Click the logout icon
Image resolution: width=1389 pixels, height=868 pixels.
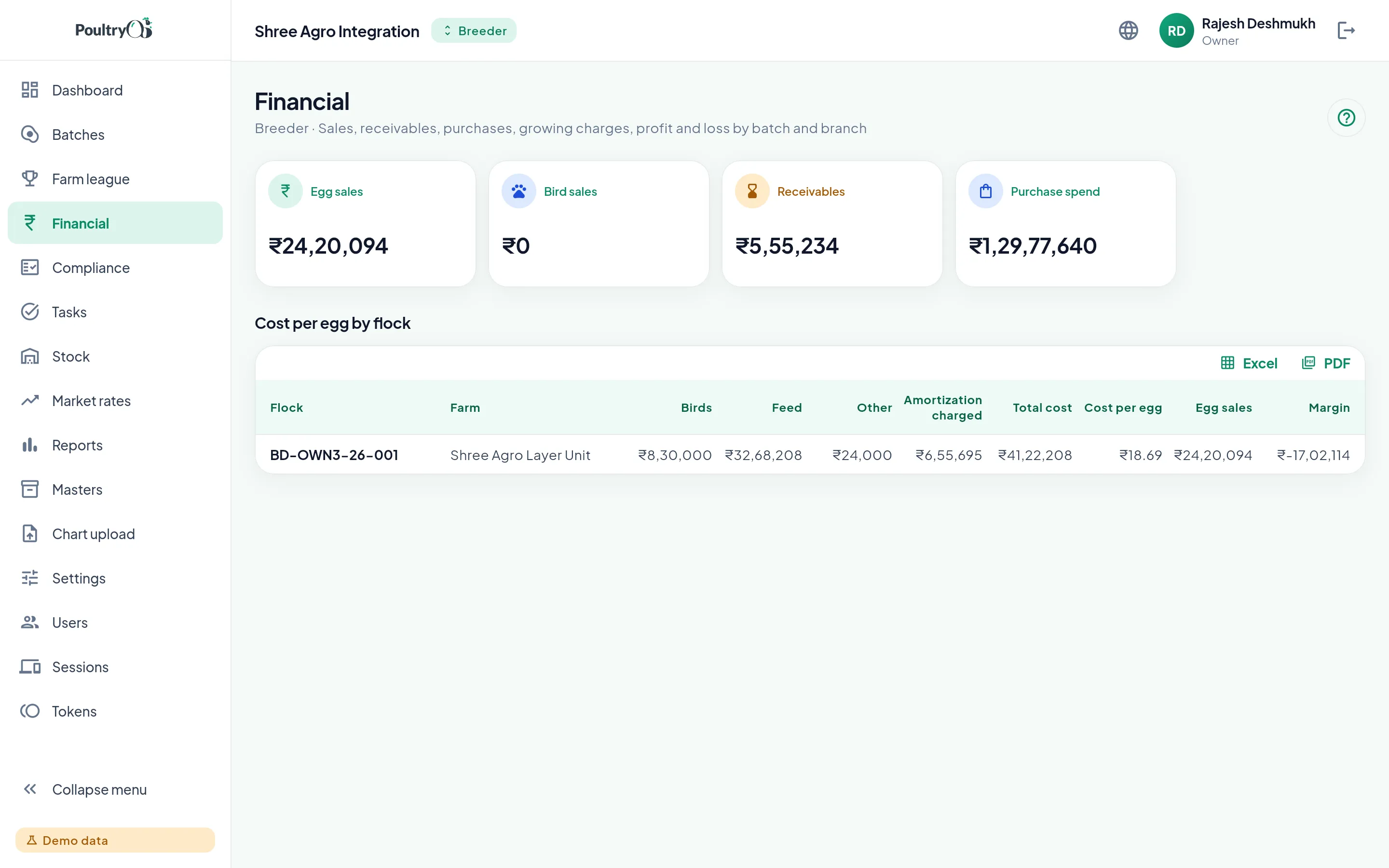[1347, 30]
